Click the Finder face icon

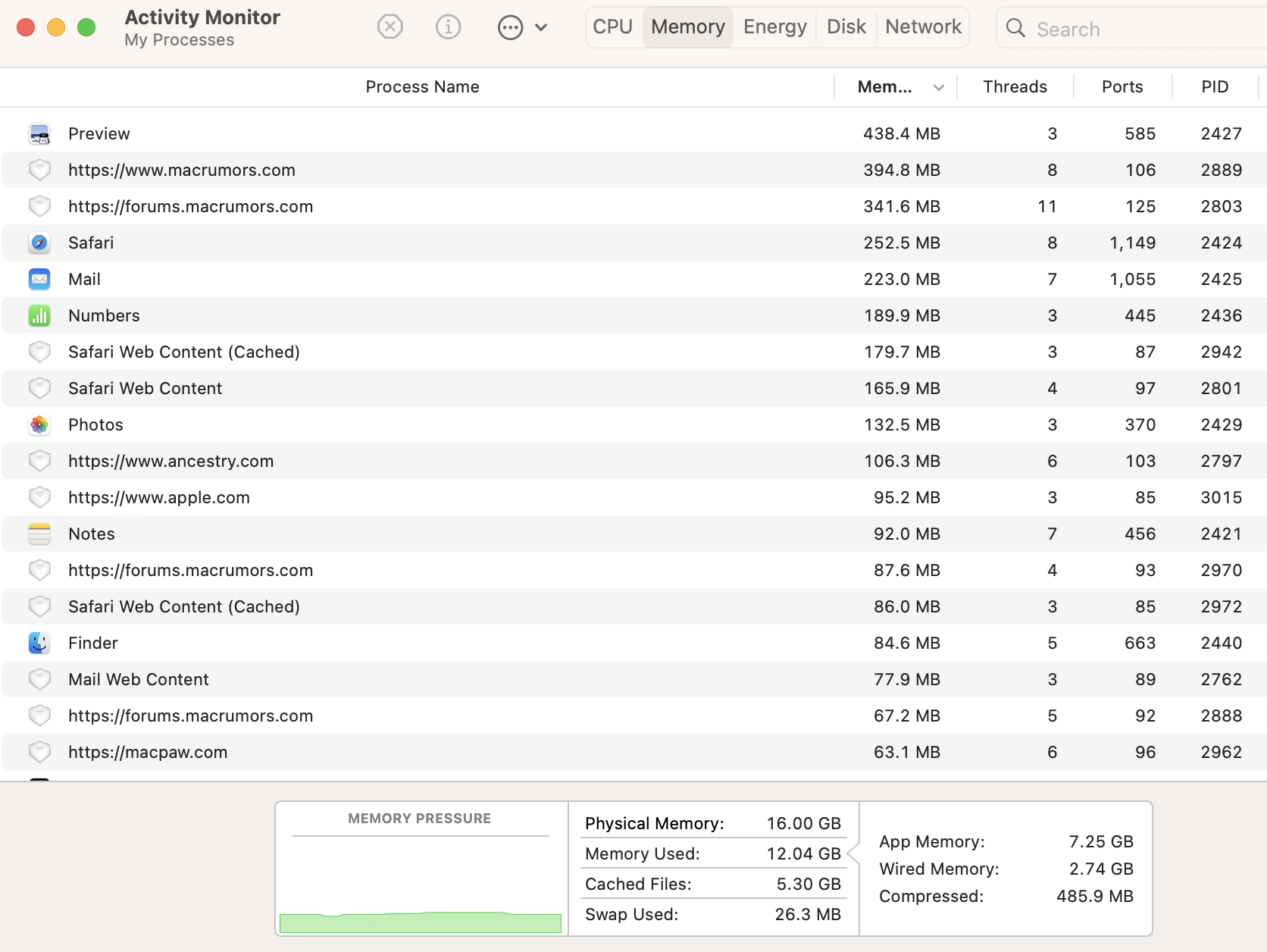[x=39, y=643]
